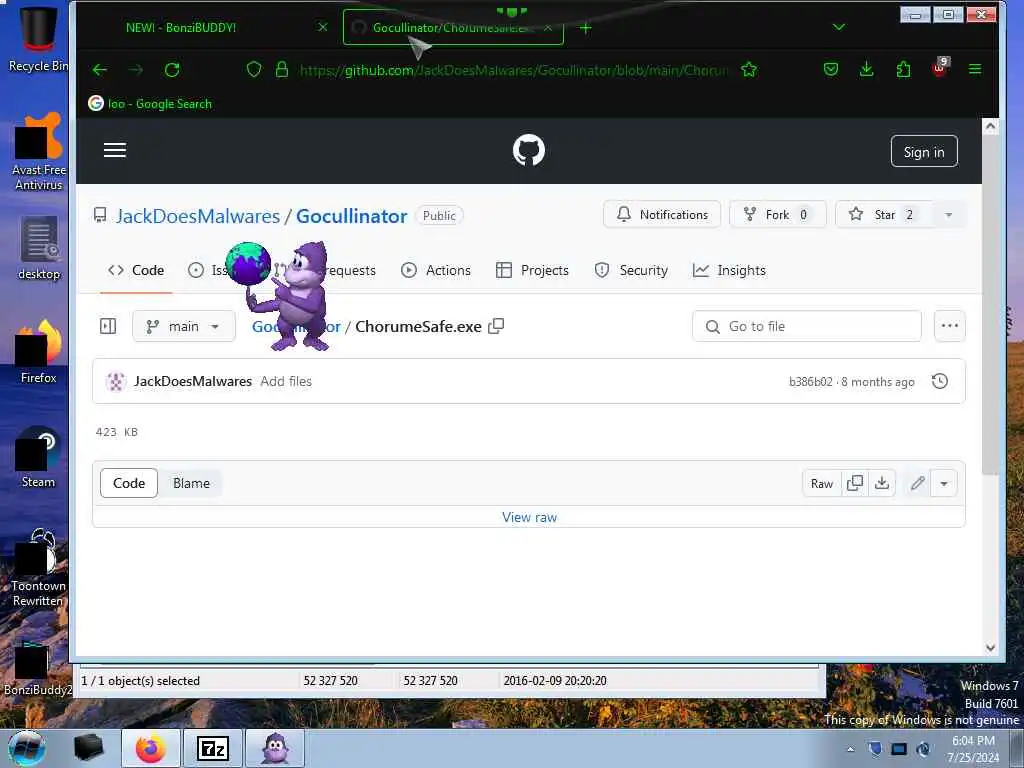Open the 7-Zip taskbar icon

point(213,748)
